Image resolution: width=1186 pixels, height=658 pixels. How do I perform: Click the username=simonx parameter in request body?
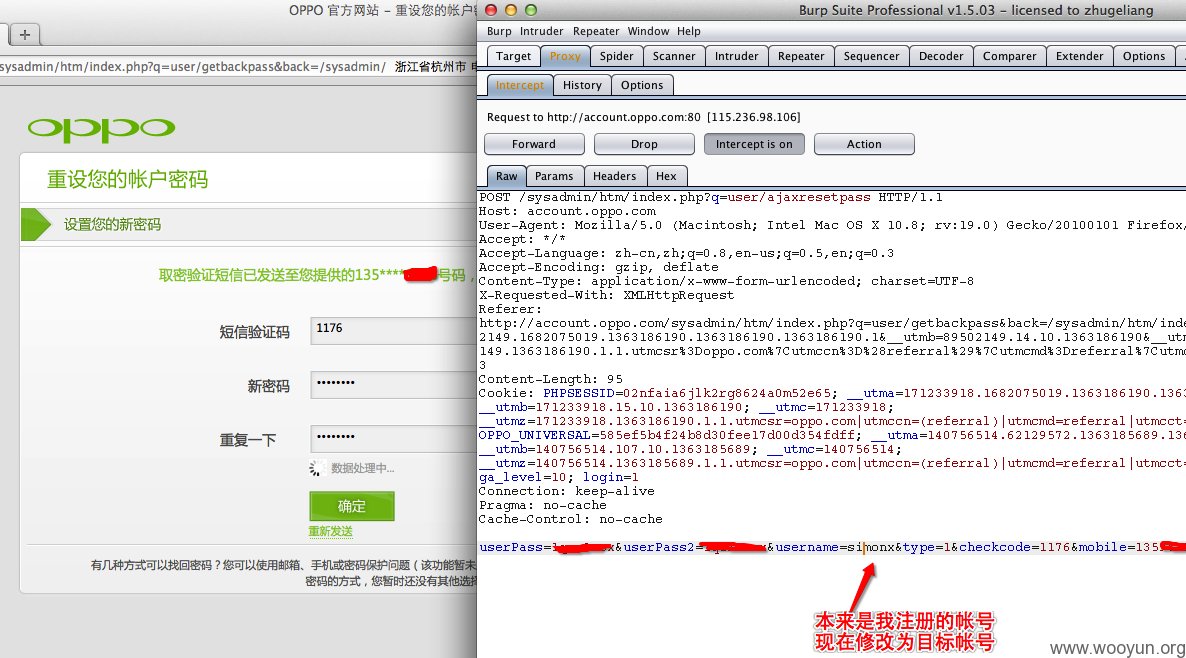pos(835,547)
